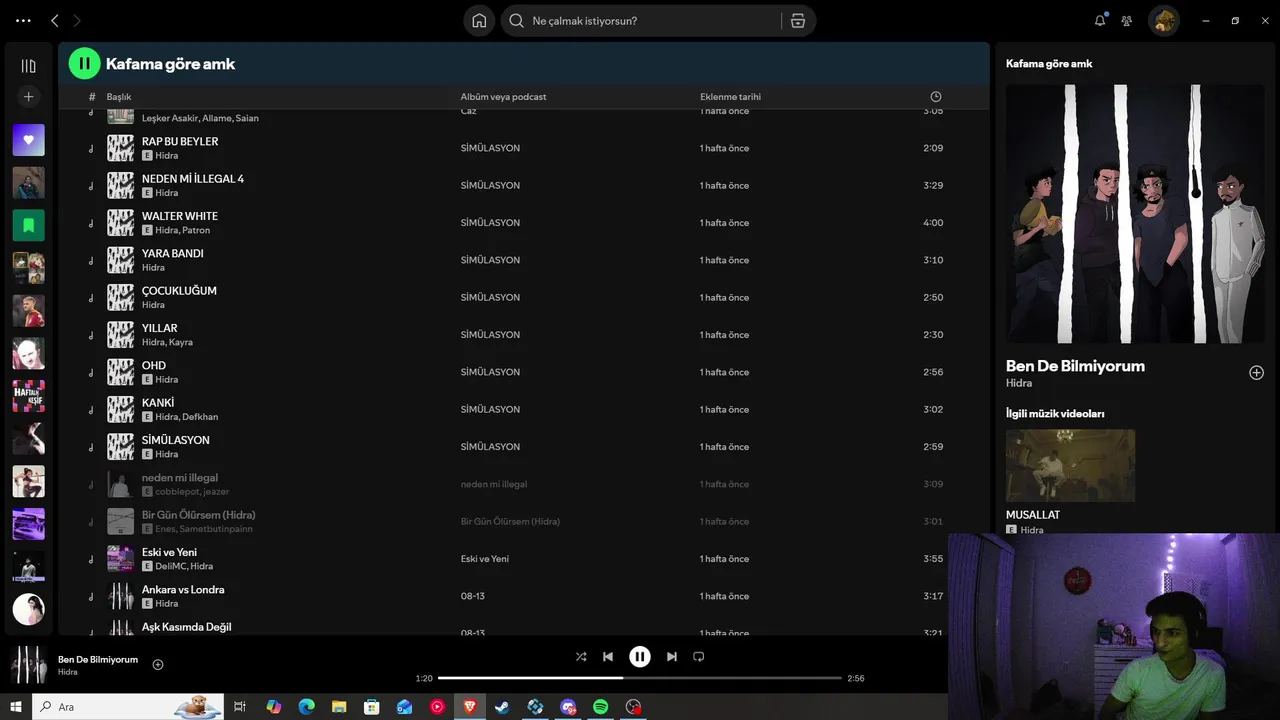
Task: Toggle the repeat button
Action: click(x=699, y=657)
